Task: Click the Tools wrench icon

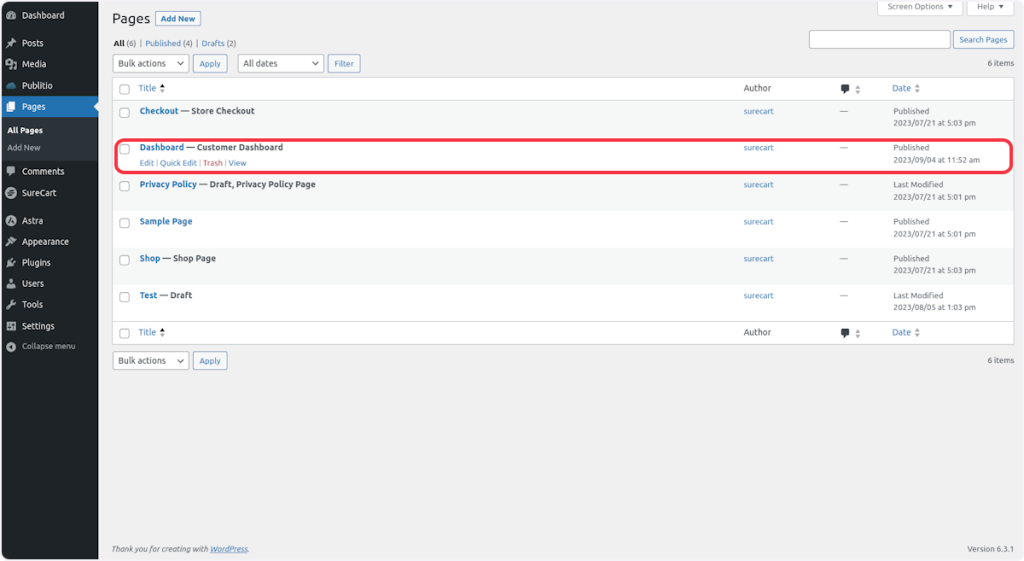Action: tap(11, 304)
